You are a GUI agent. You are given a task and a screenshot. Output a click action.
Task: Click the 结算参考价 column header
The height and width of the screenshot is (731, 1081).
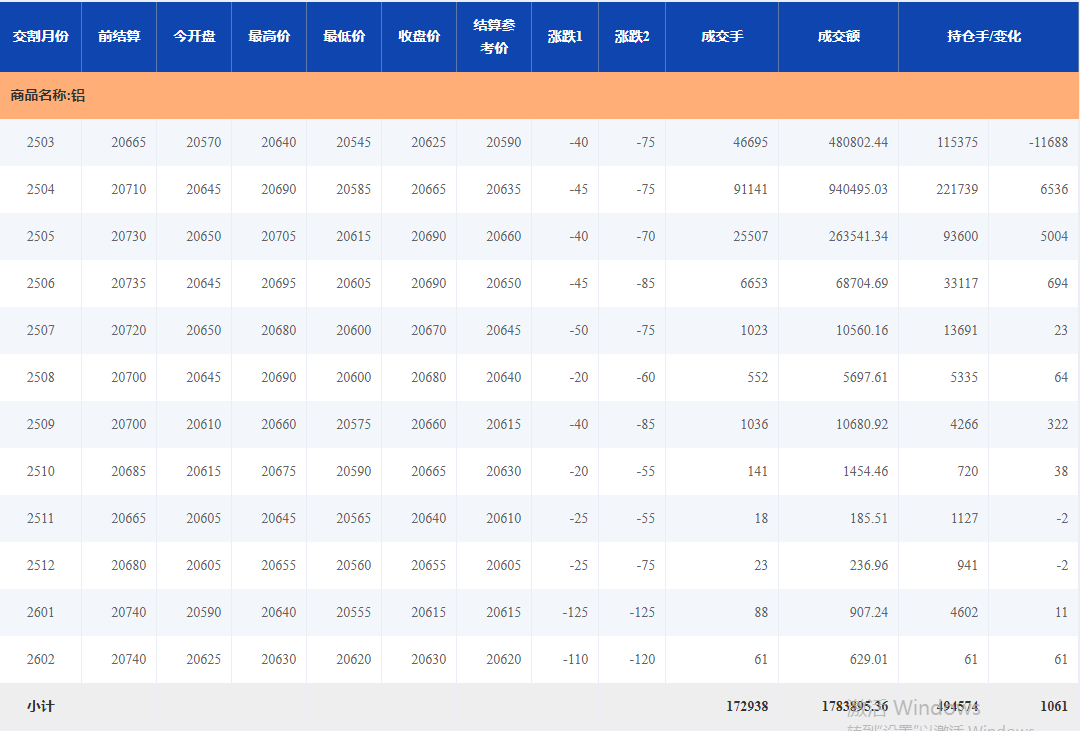[494, 36]
